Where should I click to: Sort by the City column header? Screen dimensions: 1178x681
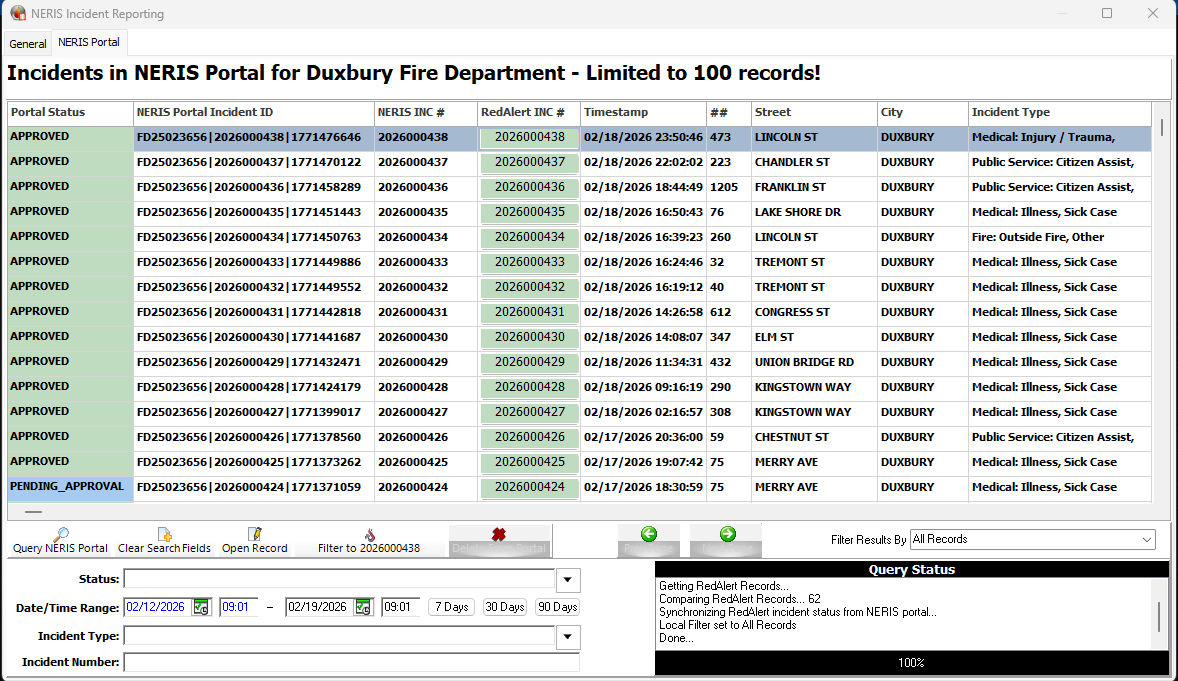(x=923, y=113)
